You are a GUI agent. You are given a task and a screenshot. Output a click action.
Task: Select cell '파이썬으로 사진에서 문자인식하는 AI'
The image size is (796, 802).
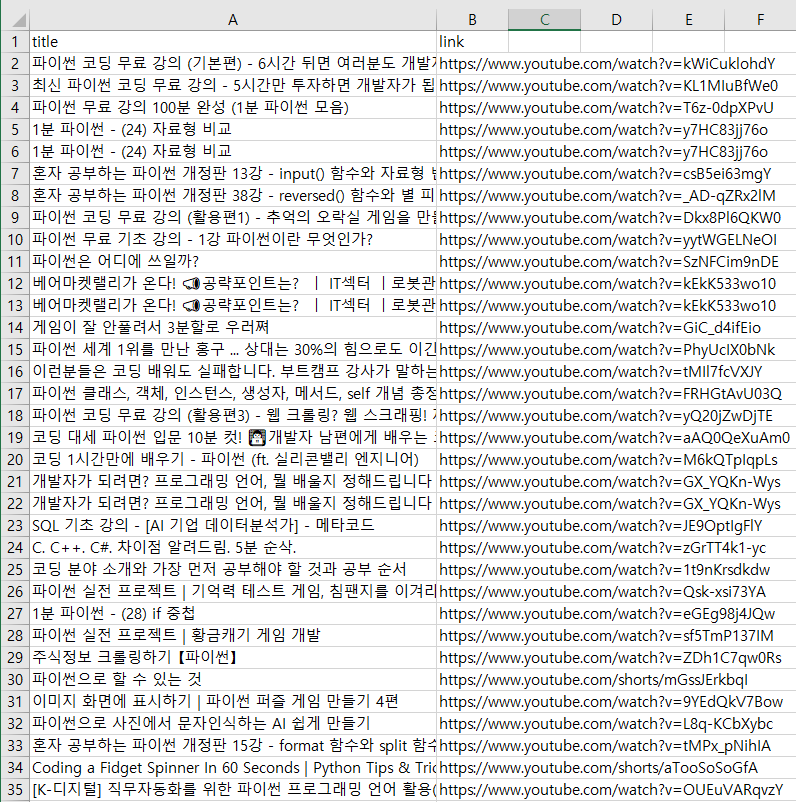point(233,723)
